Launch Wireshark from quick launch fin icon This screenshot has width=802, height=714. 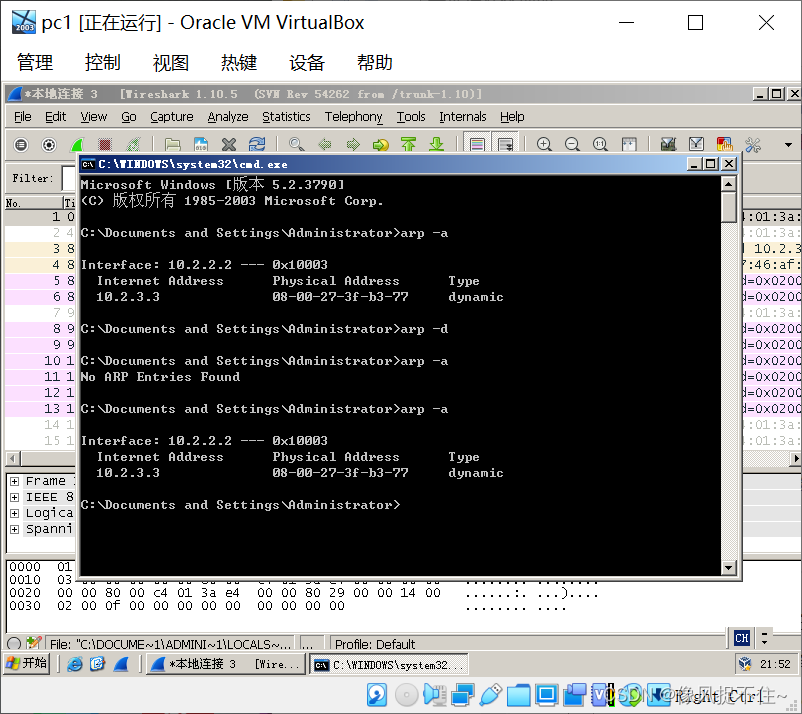pos(121,664)
